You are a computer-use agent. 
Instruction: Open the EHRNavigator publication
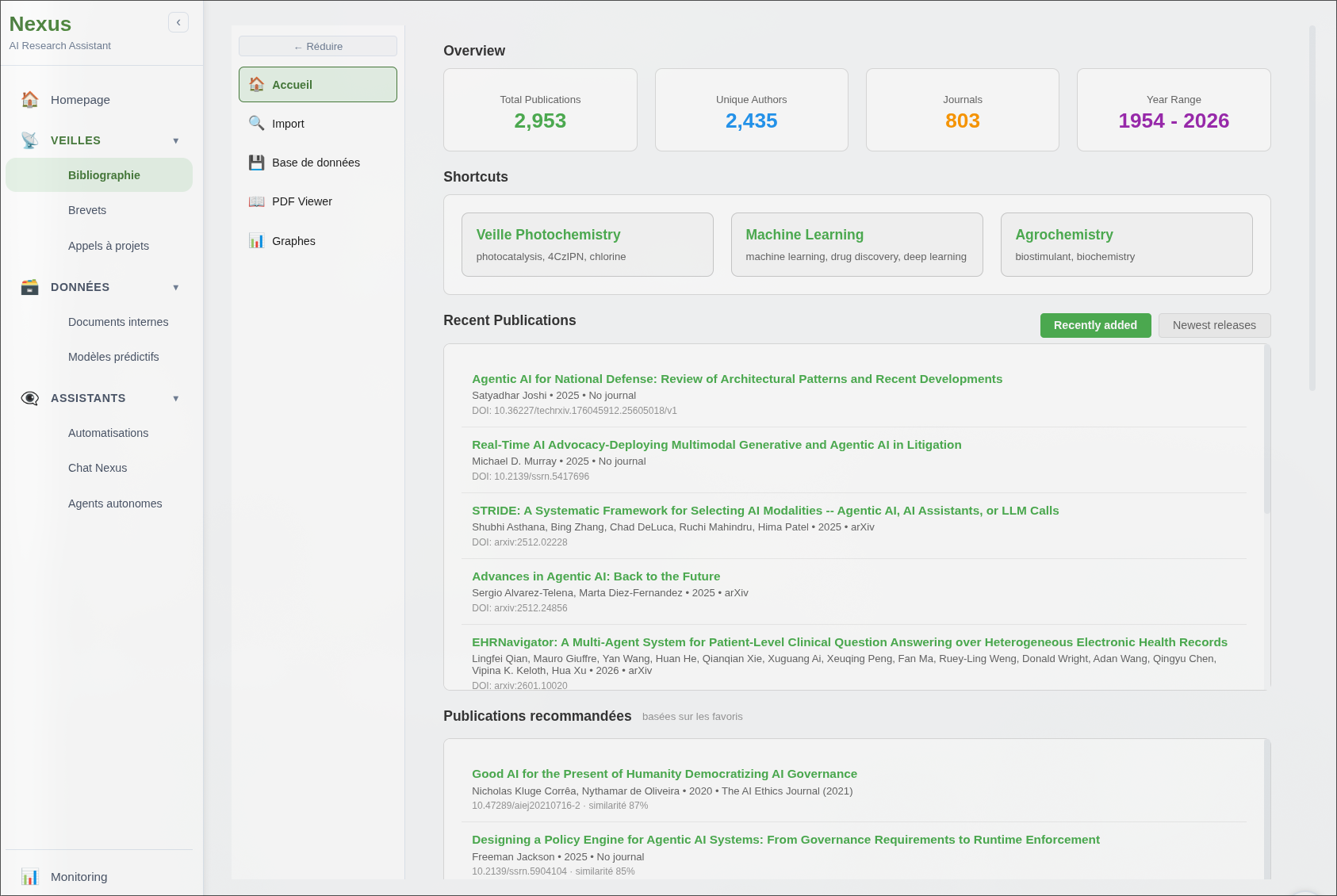coord(849,642)
